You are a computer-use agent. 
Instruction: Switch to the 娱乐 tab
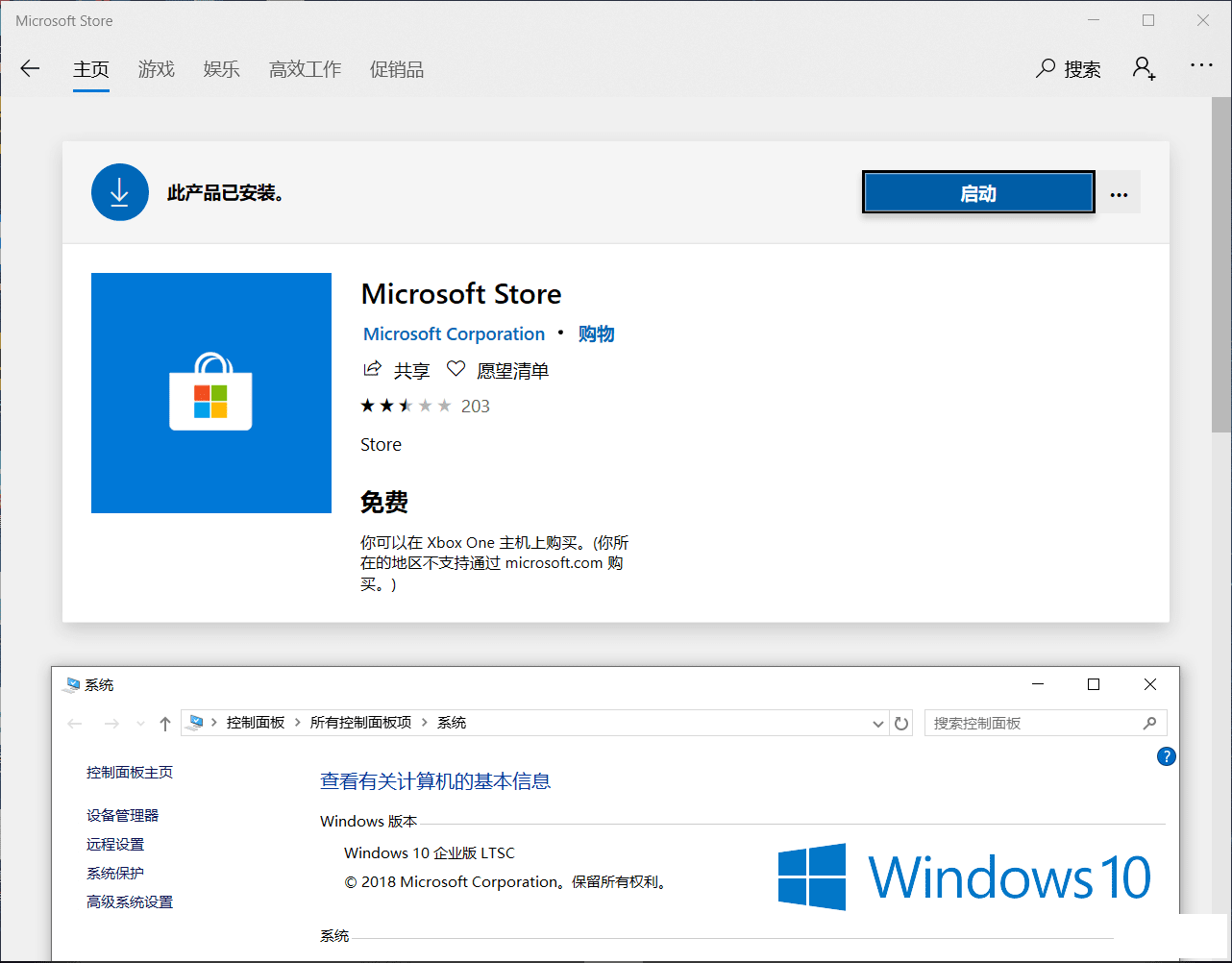click(x=222, y=69)
